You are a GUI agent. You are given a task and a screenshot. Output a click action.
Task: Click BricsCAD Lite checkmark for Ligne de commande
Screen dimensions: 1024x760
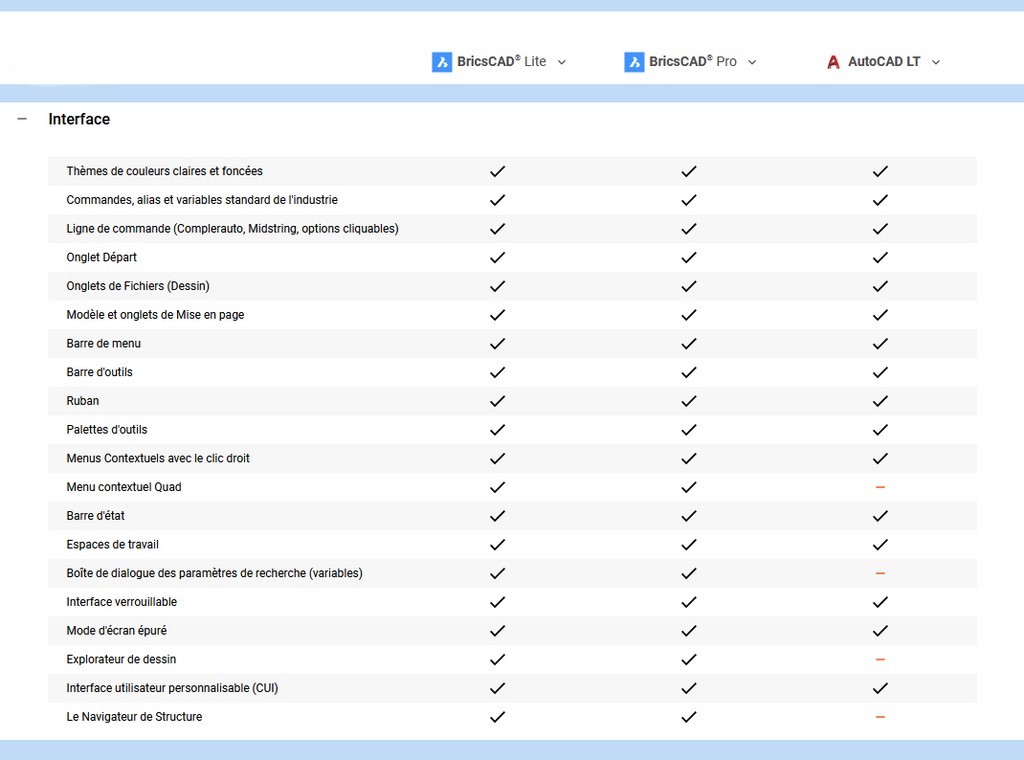tap(498, 229)
